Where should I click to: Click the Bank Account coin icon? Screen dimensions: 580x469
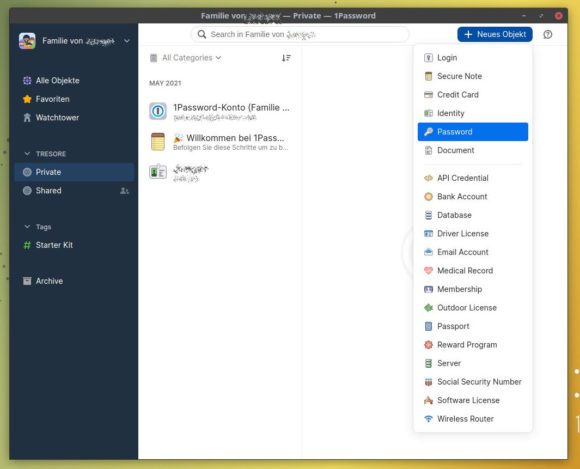[428, 196]
